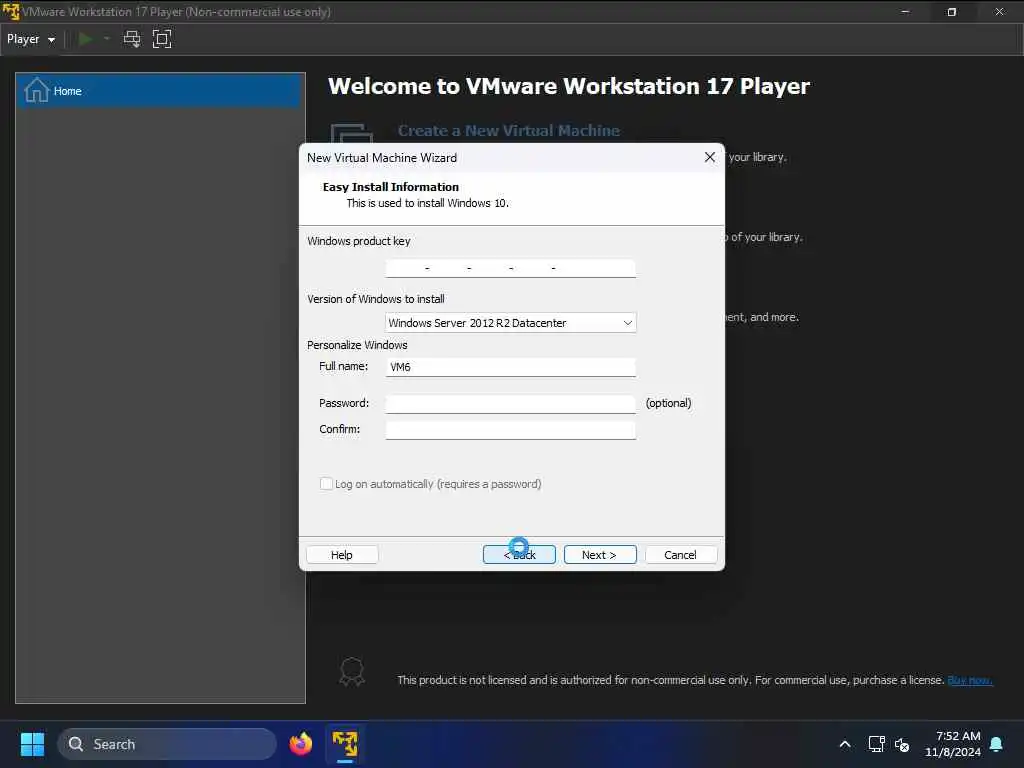Open Firefox from the taskbar
The height and width of the screenshot is (768, 1024).
click(x=300, y=744)
